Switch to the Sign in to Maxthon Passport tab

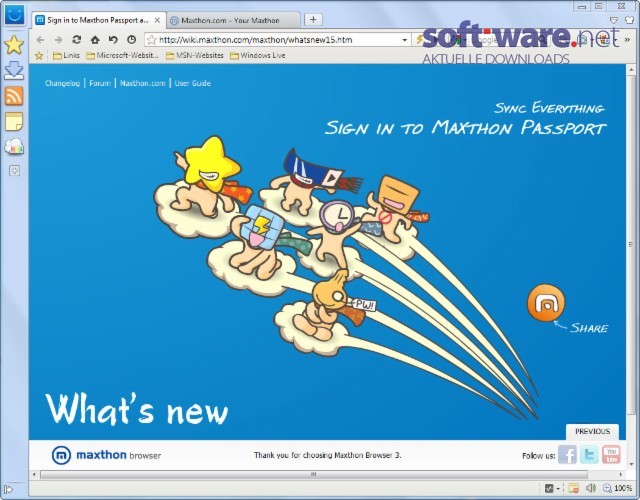tap(98, 20)
